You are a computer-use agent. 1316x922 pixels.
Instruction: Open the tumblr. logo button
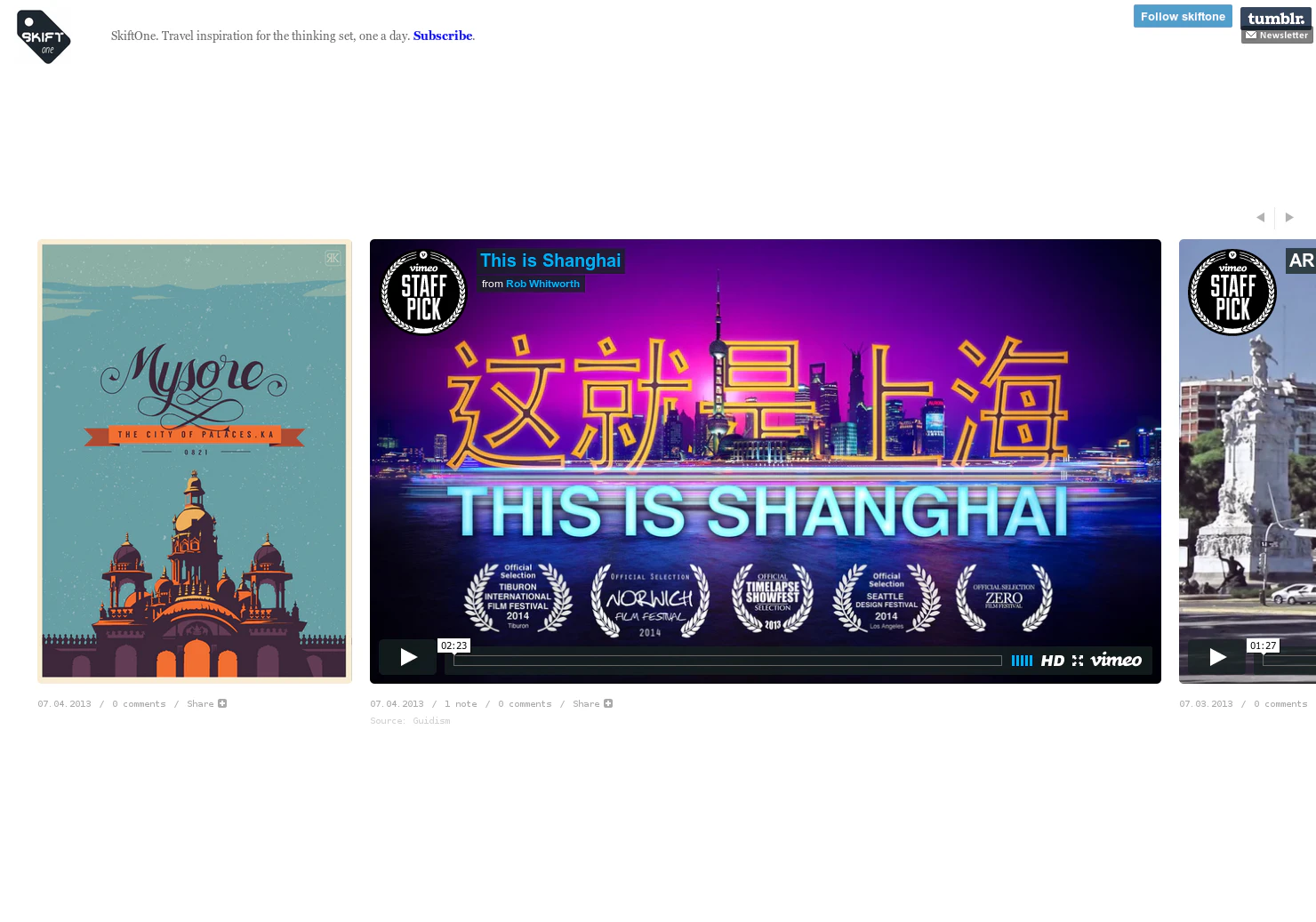tap(1276, 18)
